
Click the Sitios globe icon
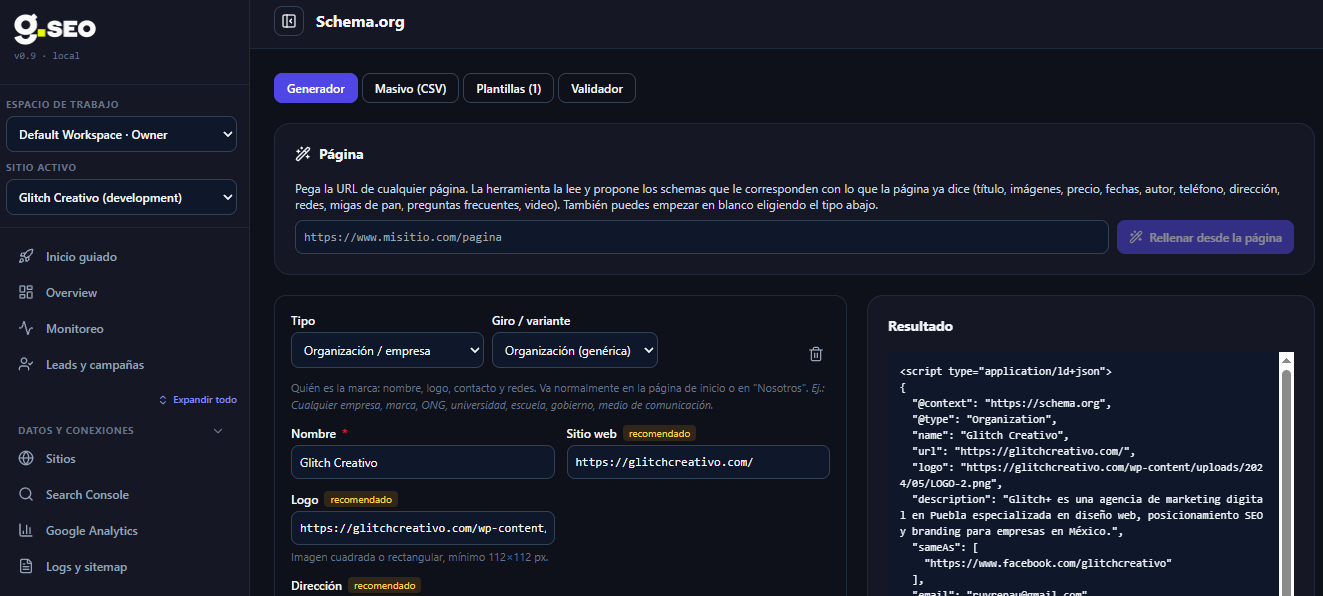coord(27,459)
